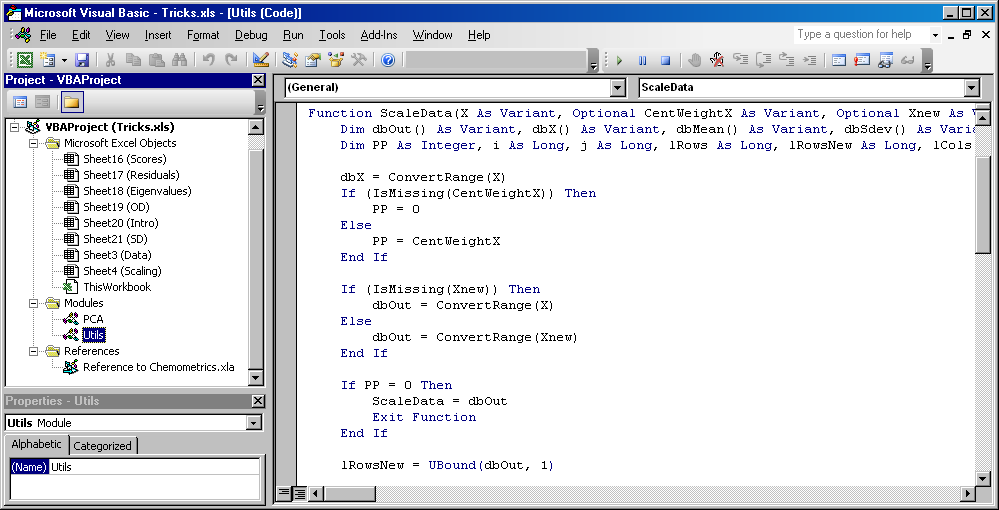Open the Format menu

coord(203,35)
